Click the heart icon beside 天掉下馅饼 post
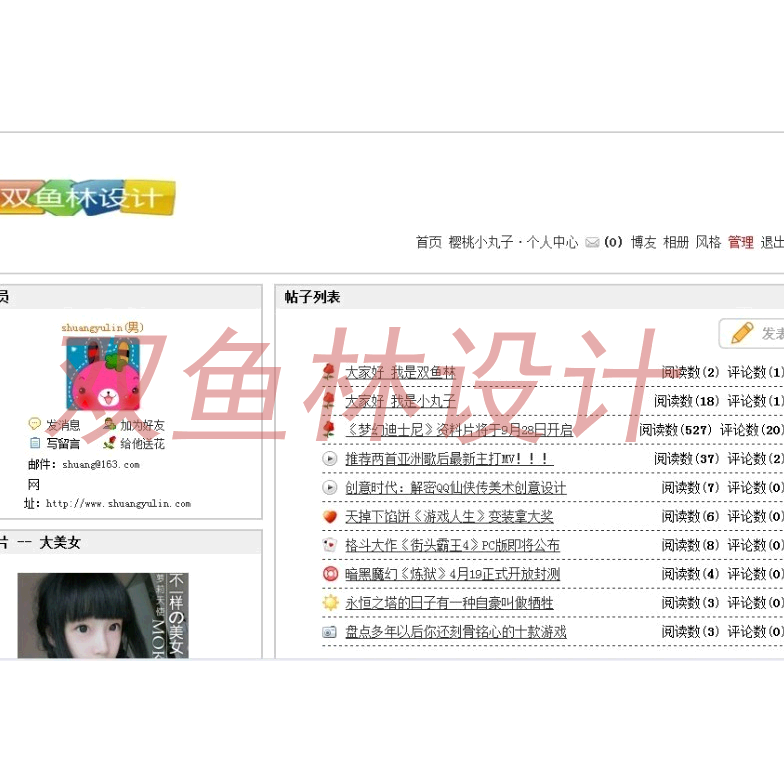The height and width of the screenshot is (784, 784). click(330, 516)
